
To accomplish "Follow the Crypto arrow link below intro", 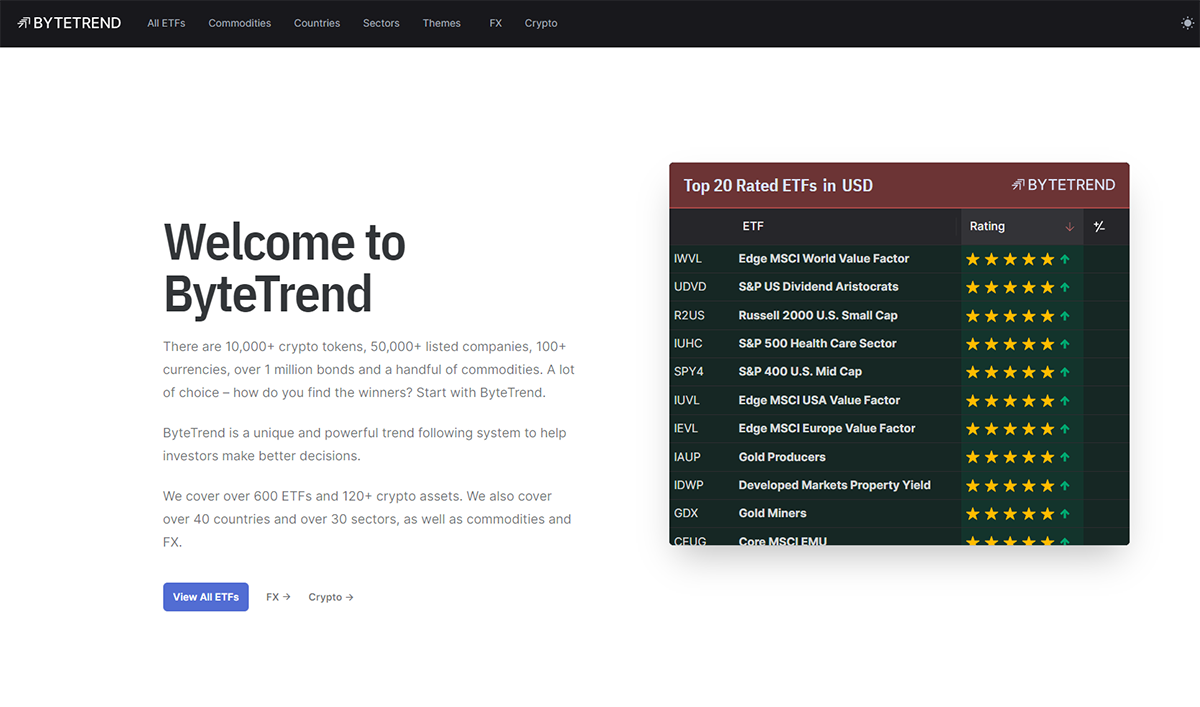I will click(x=331, y=597).
